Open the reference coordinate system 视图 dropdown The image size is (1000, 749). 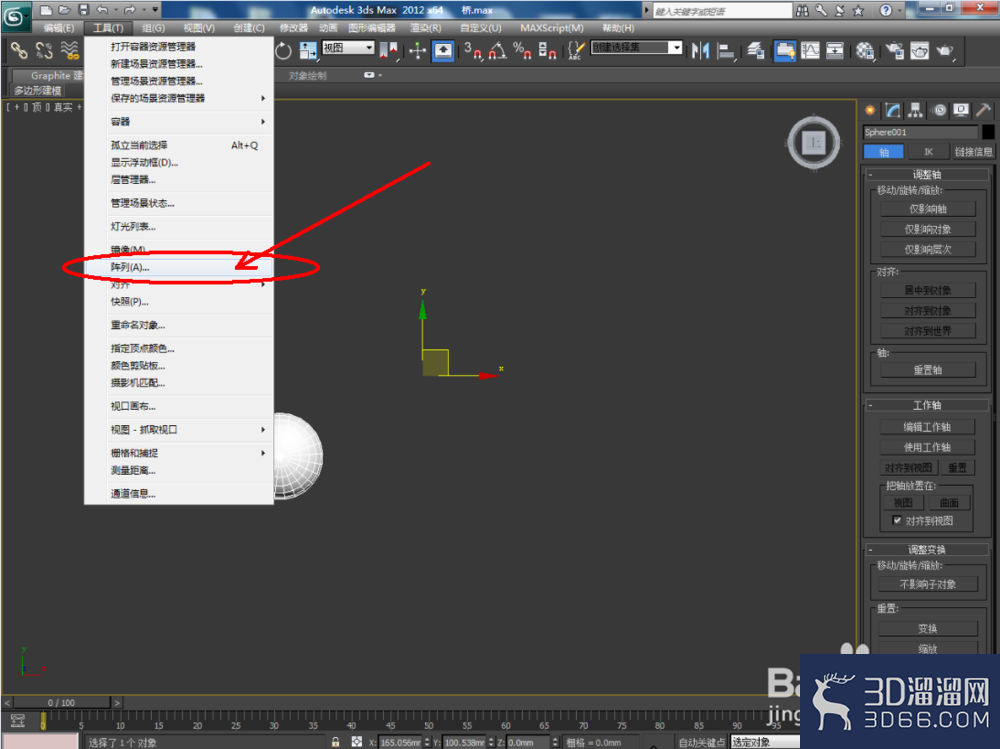348,48
